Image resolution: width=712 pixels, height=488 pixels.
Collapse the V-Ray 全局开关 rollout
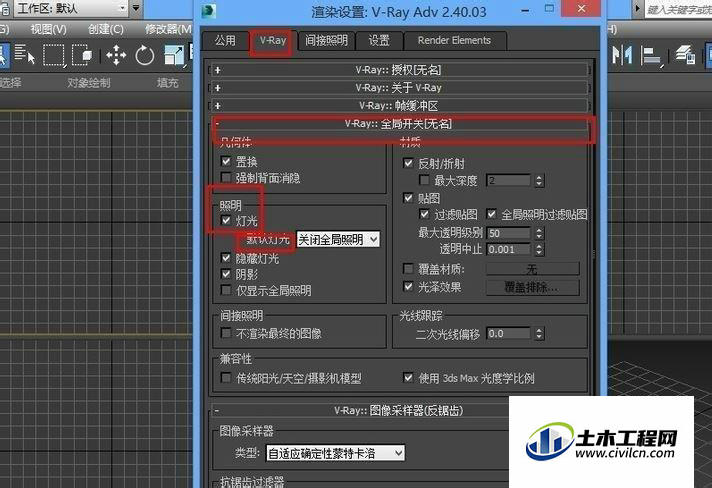(399, 123)
